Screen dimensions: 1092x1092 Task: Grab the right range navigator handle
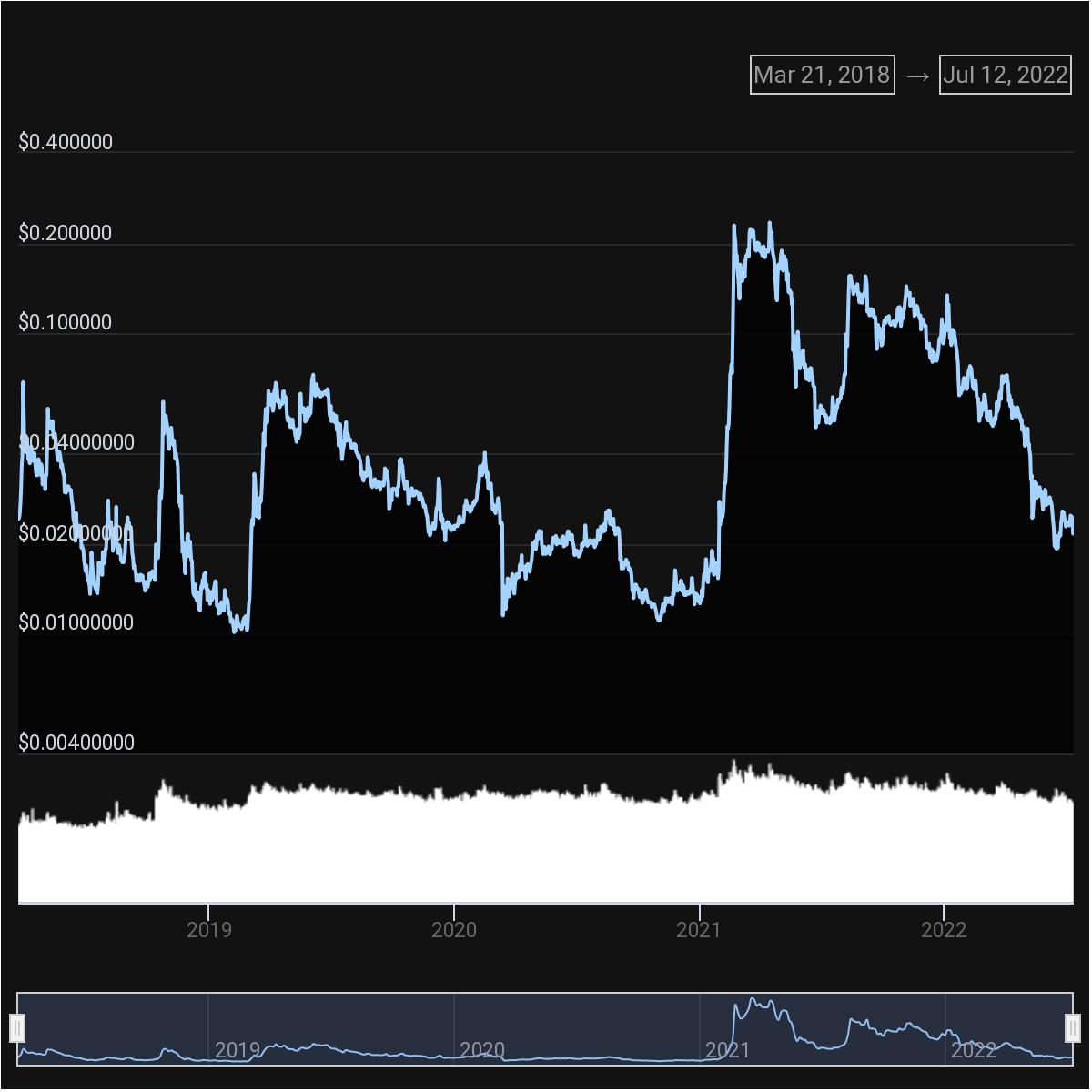pyautogui.click(x=1073, y=1028)
